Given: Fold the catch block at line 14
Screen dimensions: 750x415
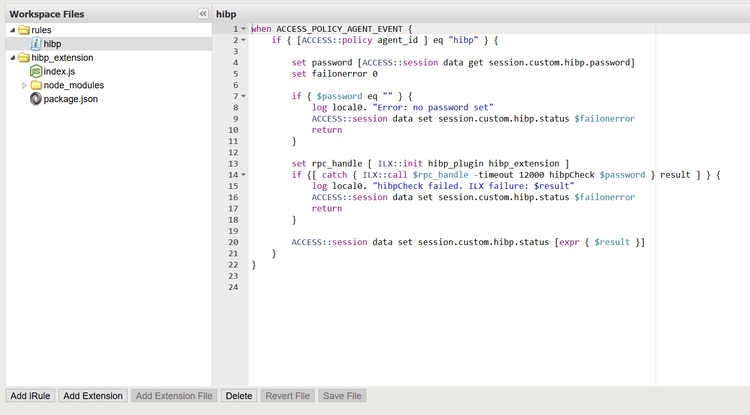Looking at the screenshot, I should [x=243, y=175].
